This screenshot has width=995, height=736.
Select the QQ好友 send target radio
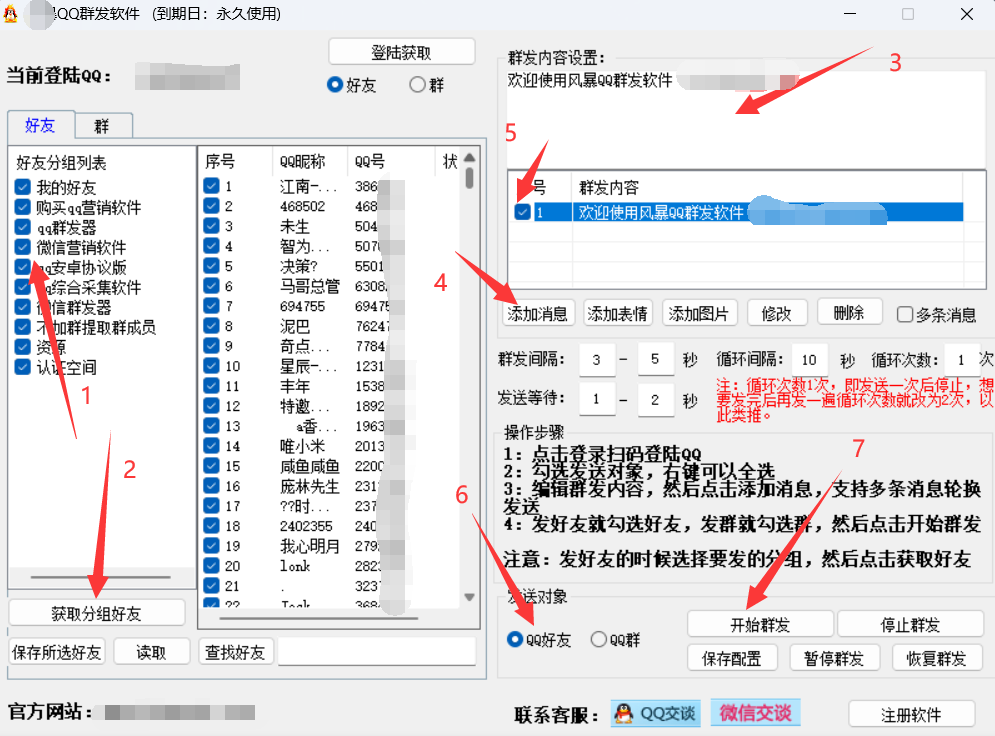[x=515, y=639]
